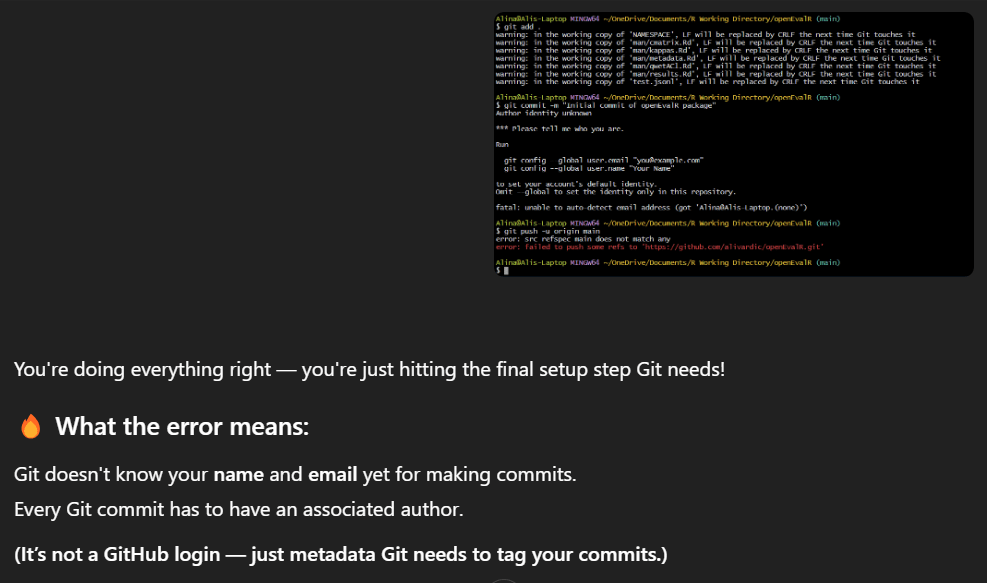Click the "Every Git commit" sentence

238,510
